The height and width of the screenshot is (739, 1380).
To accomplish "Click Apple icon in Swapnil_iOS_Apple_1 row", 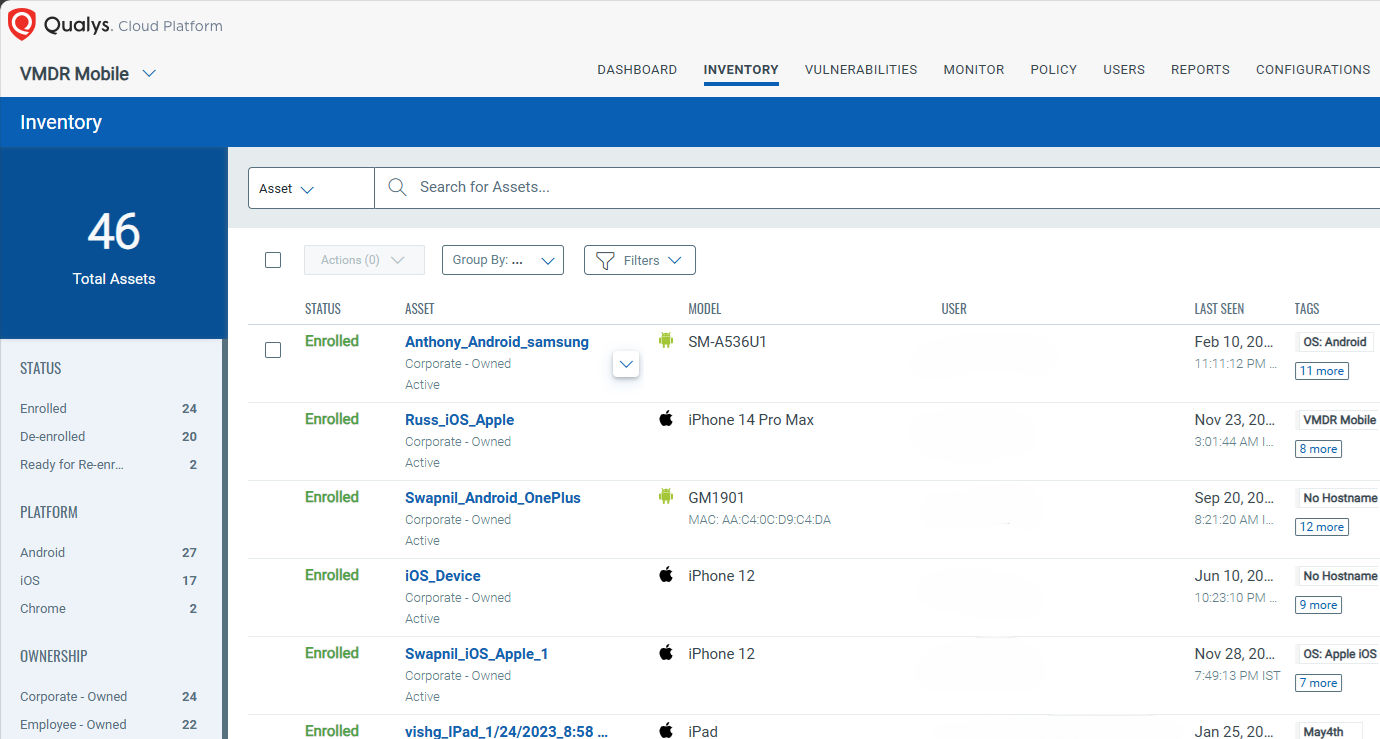I will (666, 653).
